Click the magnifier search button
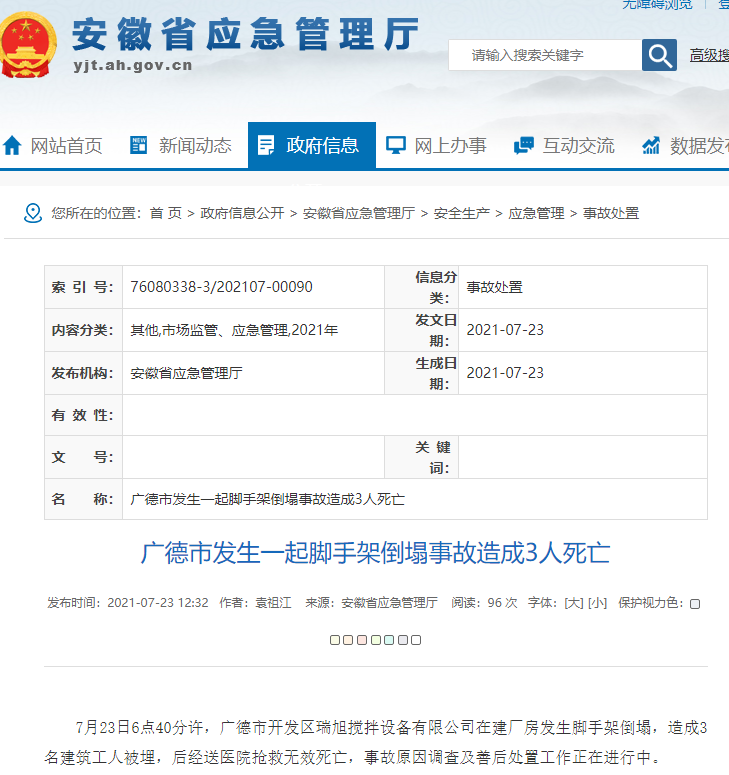Screen dimensions: 729x775 click(x=659, y=55)
